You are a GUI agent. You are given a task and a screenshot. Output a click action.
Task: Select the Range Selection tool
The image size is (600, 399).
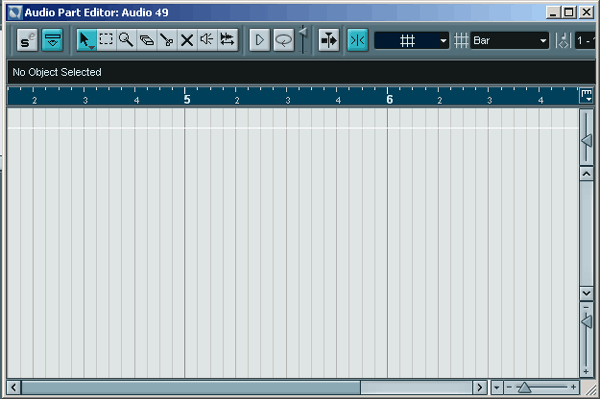pyautogui.click(x=106, y=40)
